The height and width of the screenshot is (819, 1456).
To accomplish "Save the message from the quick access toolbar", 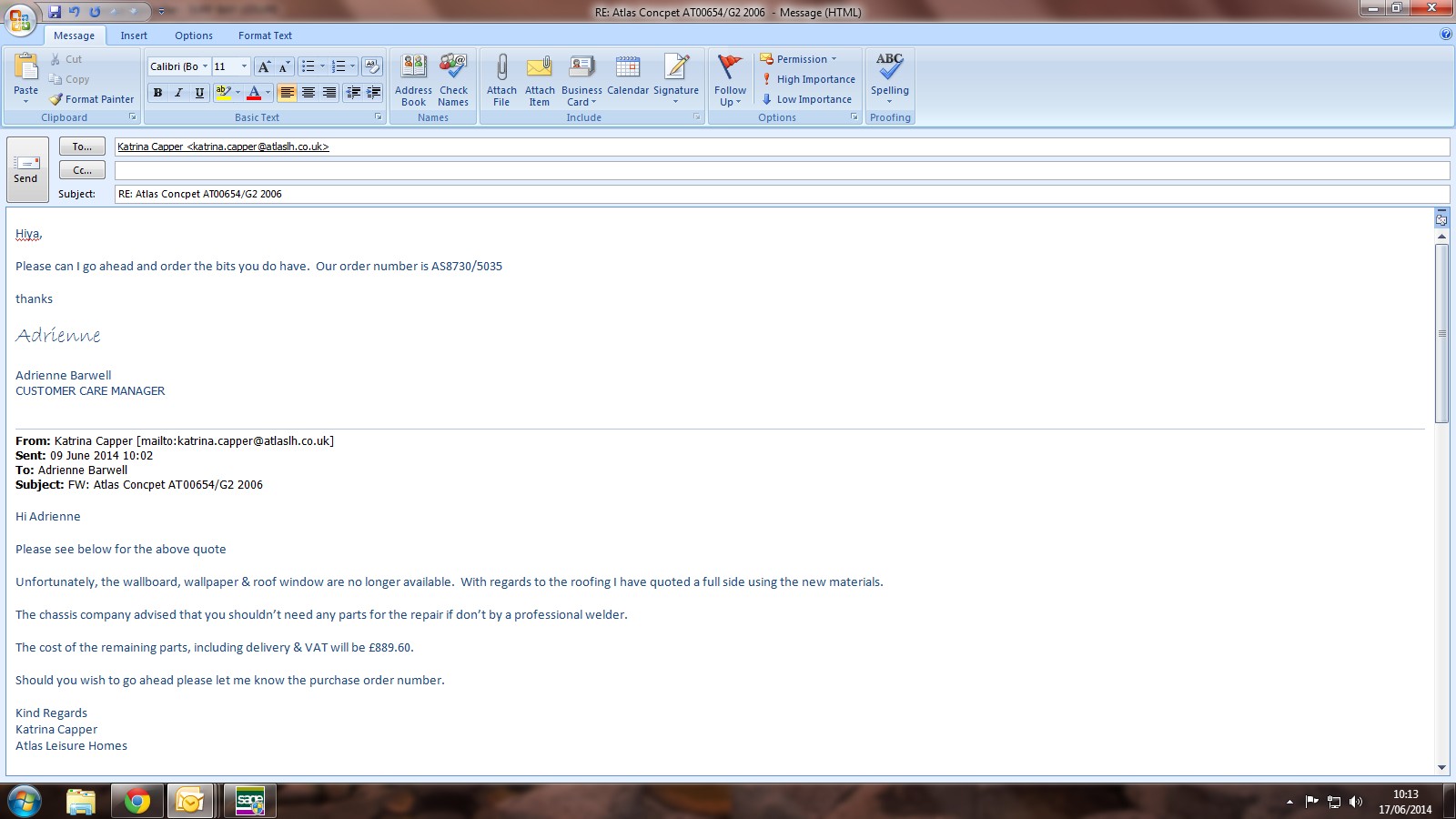I will [x=55, y=12].
